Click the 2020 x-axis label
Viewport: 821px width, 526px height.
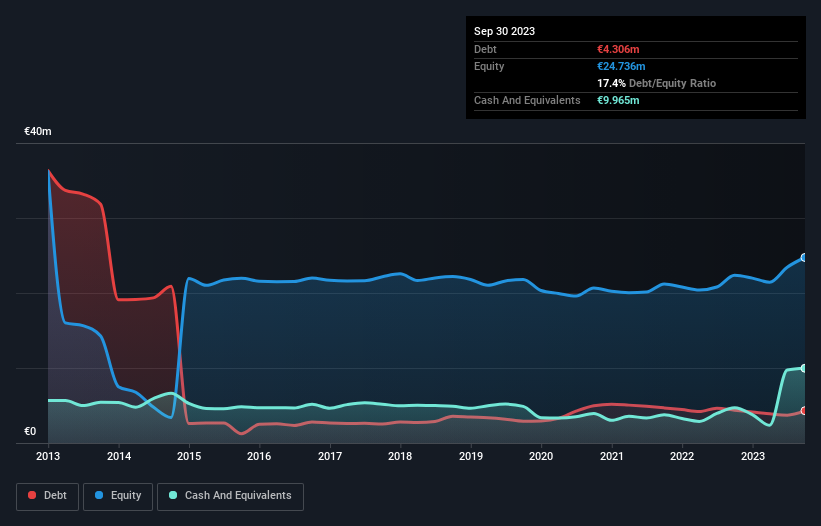[541, 456]
